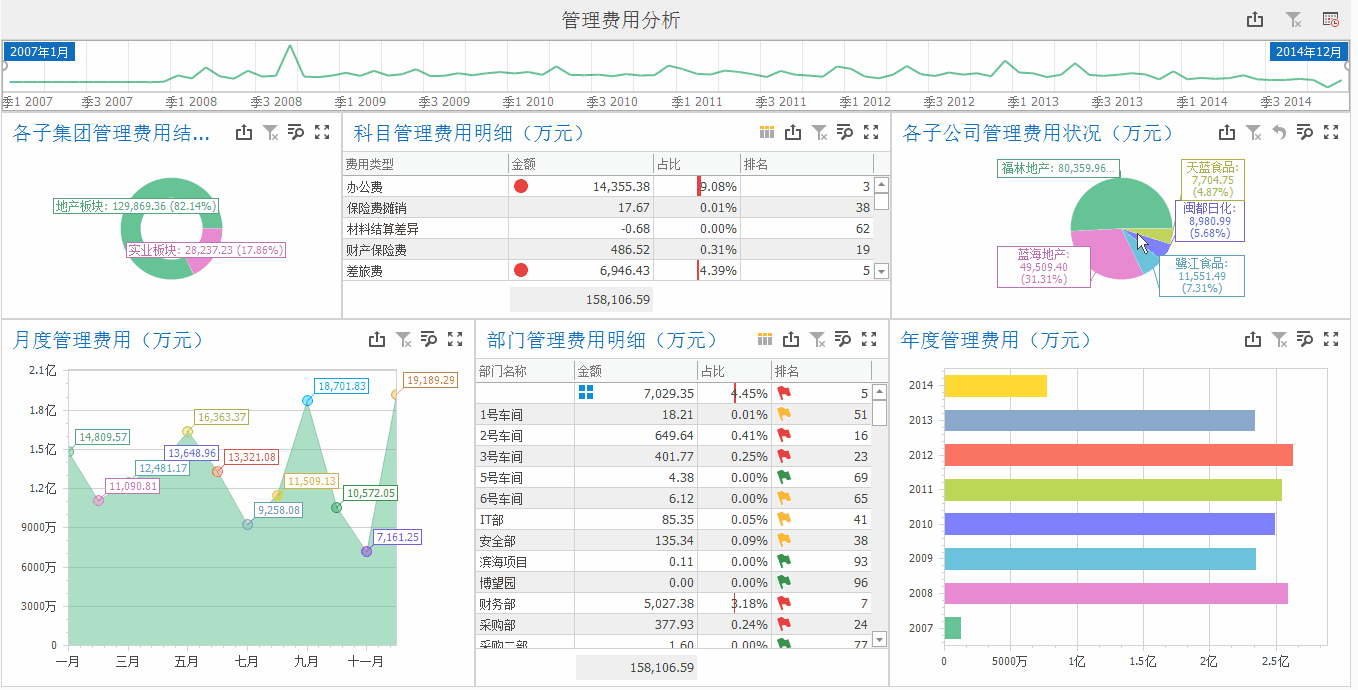This screenshot has height=690, width=1358.
Task: Click the 科目管理费用明细 scrollbar up arrow
Action: 881,185
